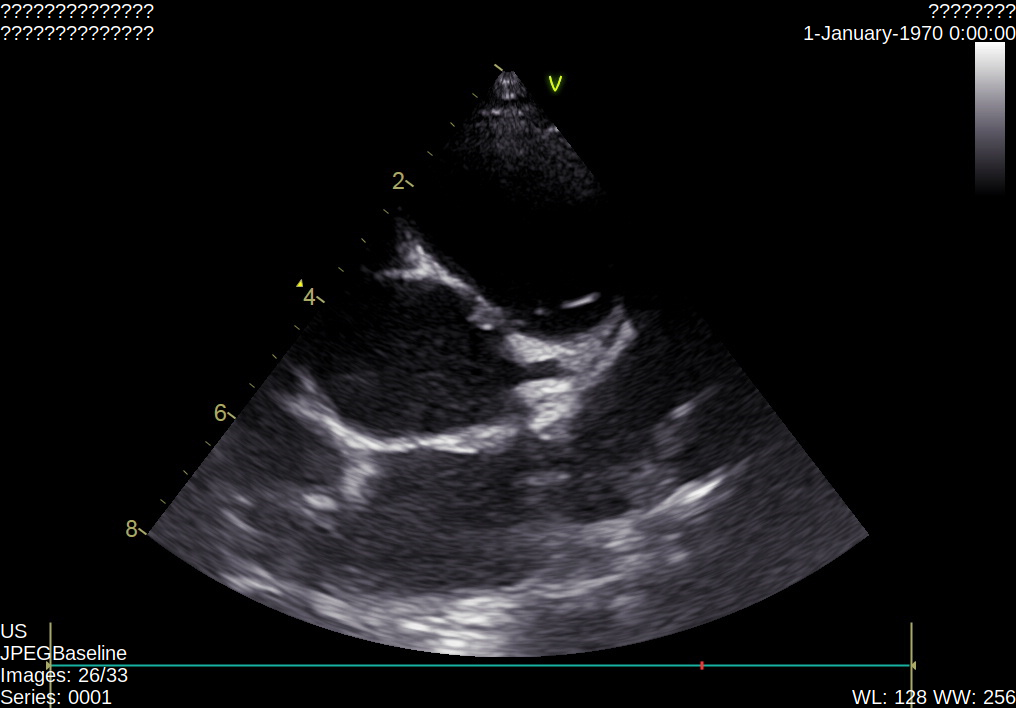Click the US modality label
This screenshot has width=1016, height=708.
12,631
